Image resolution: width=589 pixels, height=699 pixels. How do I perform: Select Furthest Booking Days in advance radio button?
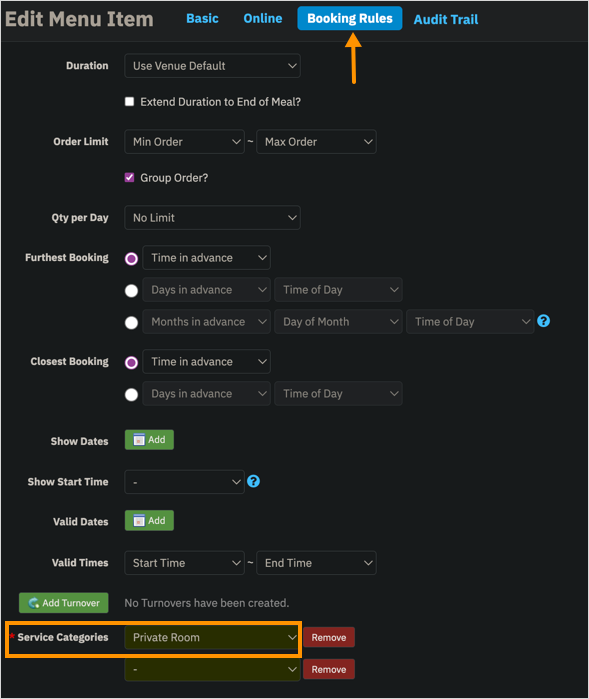pyautogui.click(x=131, y=291)
